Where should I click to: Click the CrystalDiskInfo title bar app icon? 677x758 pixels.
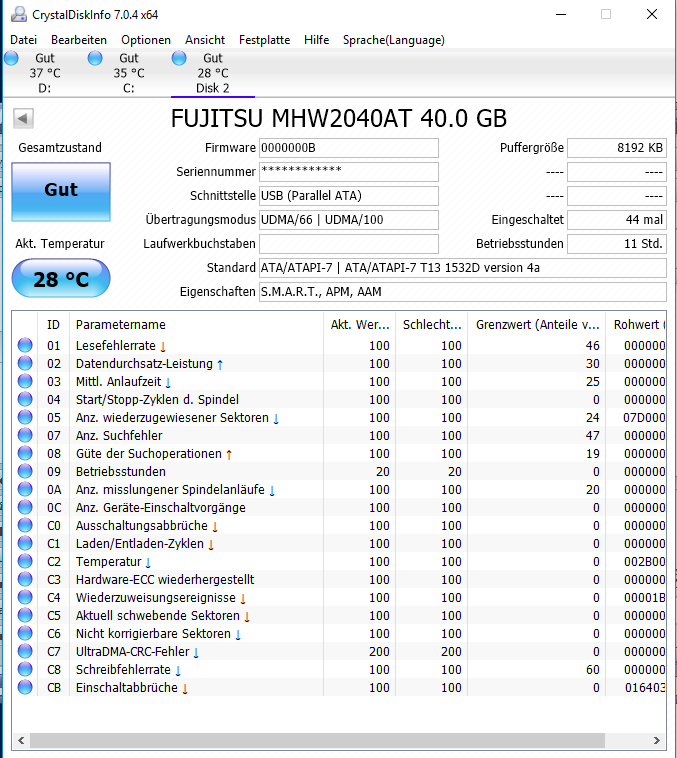pos(18,15)
